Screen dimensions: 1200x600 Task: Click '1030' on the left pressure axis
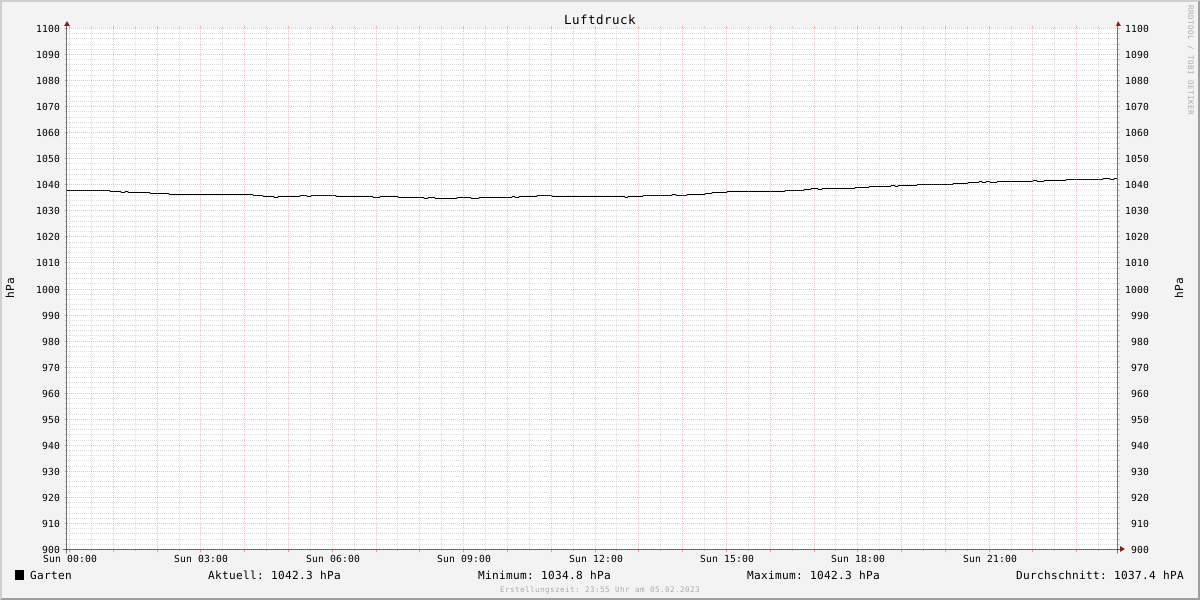(x=48, y=211)
